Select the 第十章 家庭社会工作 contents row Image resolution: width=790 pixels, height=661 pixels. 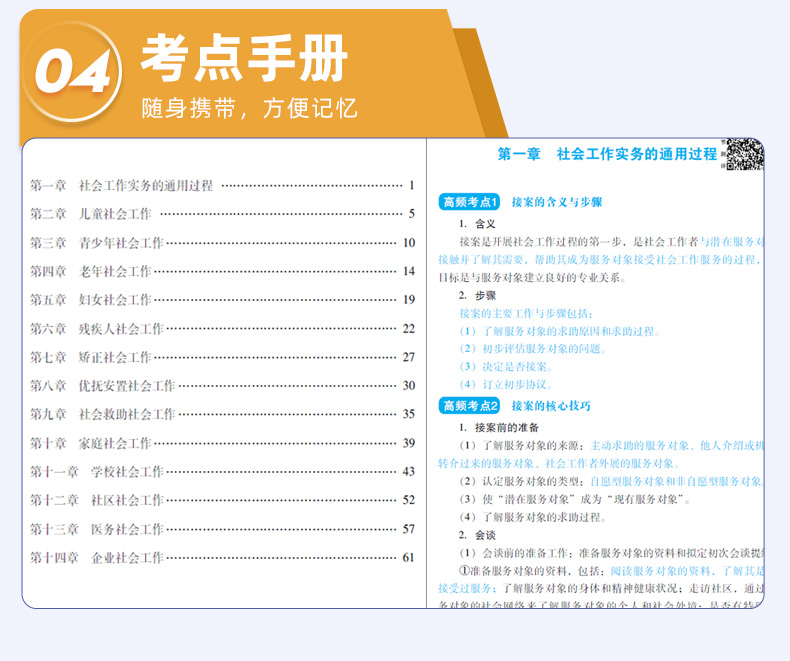(x=222, y=443)
